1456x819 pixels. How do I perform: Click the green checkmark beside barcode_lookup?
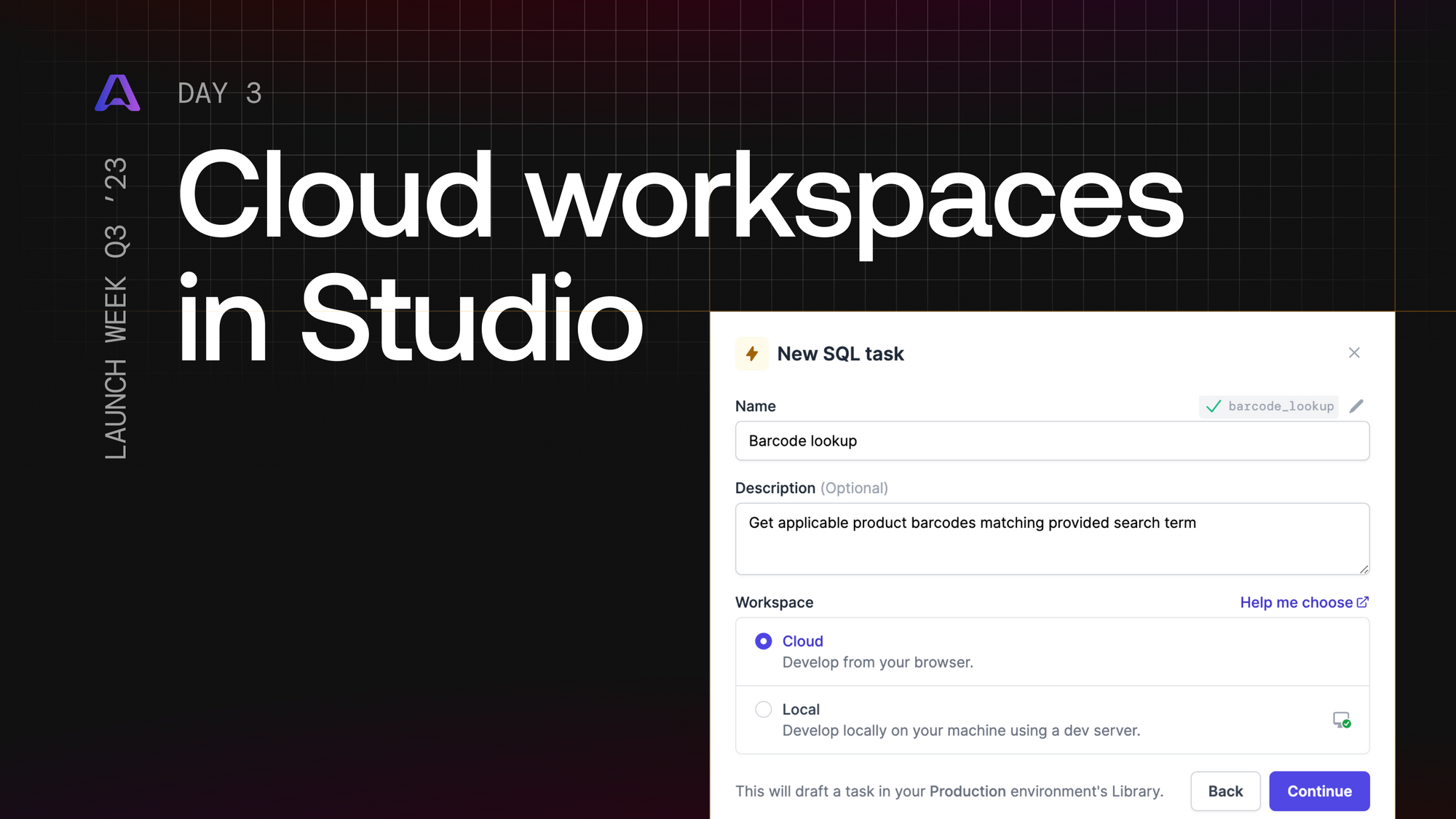[1213, 406]
